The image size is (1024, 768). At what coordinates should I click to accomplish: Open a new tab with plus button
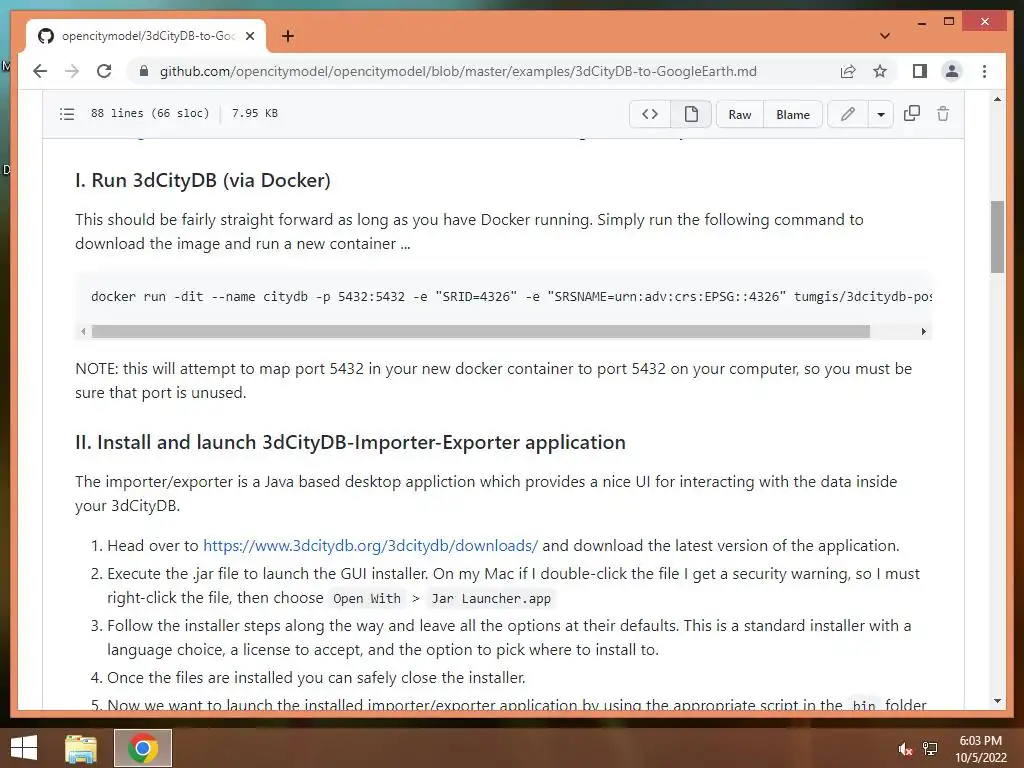click(x=287, y=36)
